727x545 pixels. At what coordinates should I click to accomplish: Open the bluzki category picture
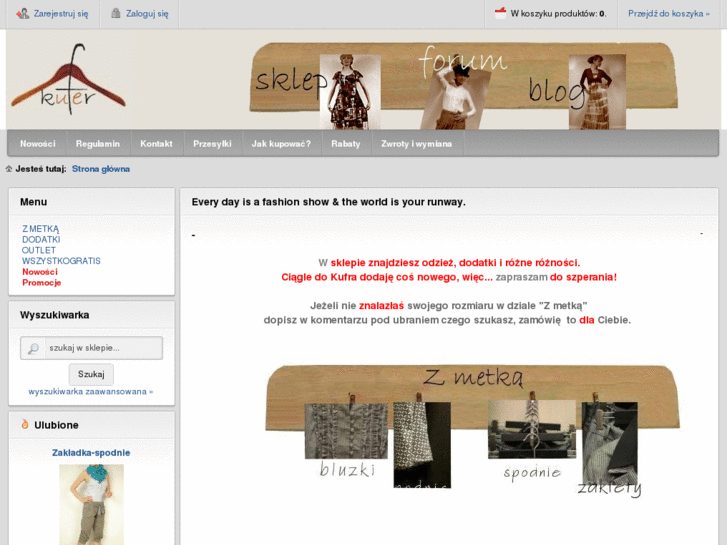pos(346,431)
